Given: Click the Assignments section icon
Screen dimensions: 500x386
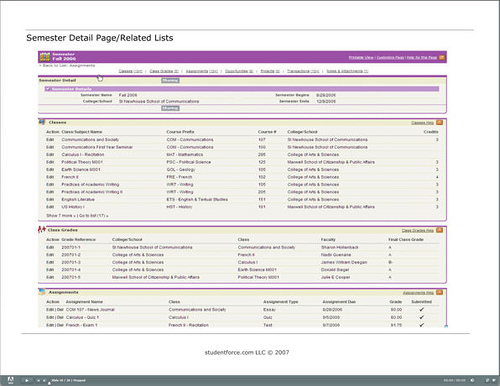Looking at the screenshot, I should pyautogui.click(x=42, y=292).
